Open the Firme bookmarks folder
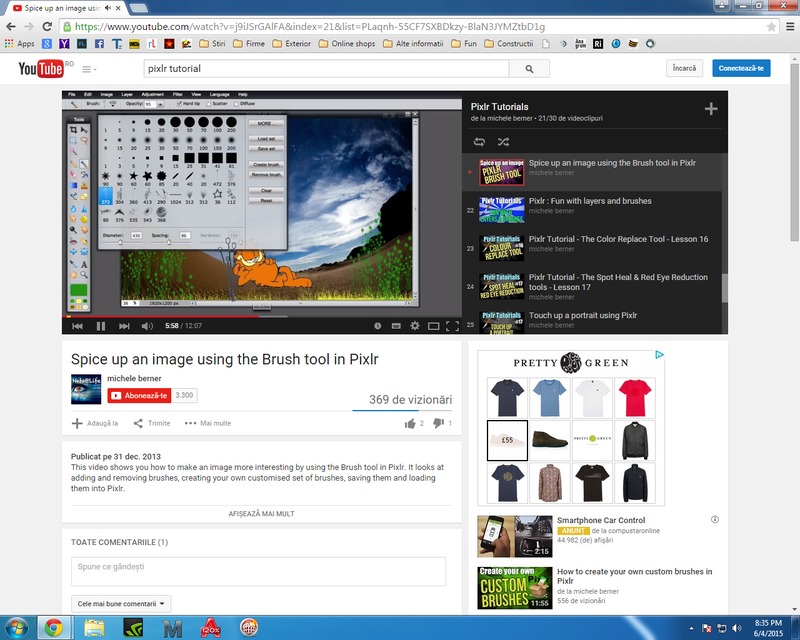 (249, 44)
